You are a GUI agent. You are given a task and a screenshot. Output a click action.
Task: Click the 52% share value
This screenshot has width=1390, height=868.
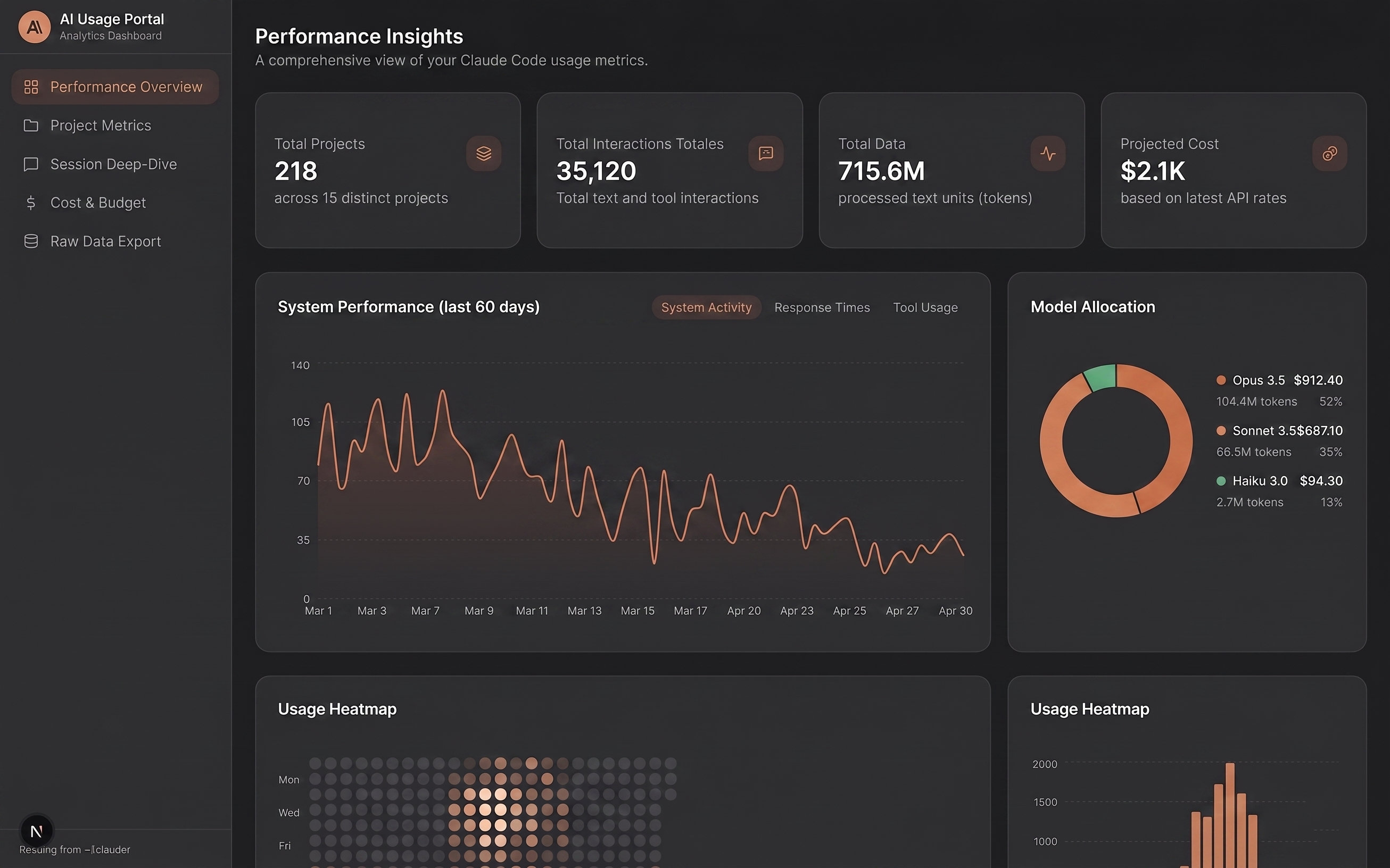(x=1331, y=401)
